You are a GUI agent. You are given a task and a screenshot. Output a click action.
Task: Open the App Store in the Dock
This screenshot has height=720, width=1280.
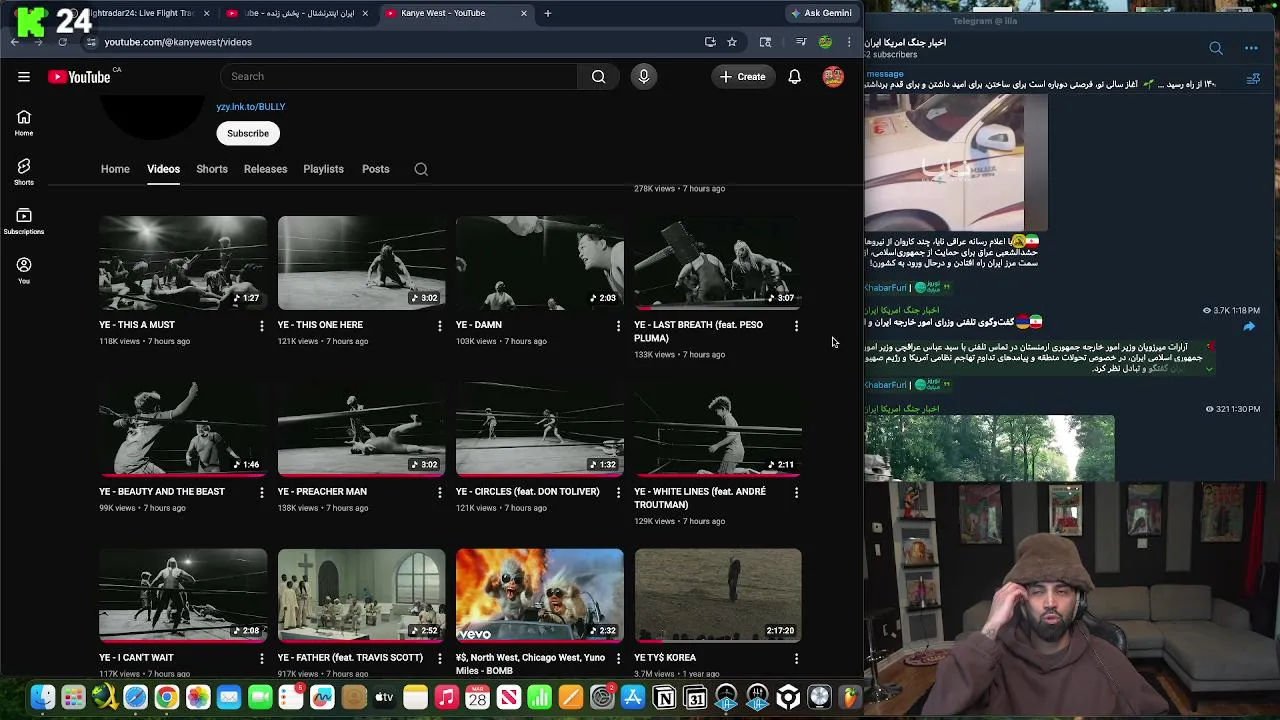click(633, 698)
